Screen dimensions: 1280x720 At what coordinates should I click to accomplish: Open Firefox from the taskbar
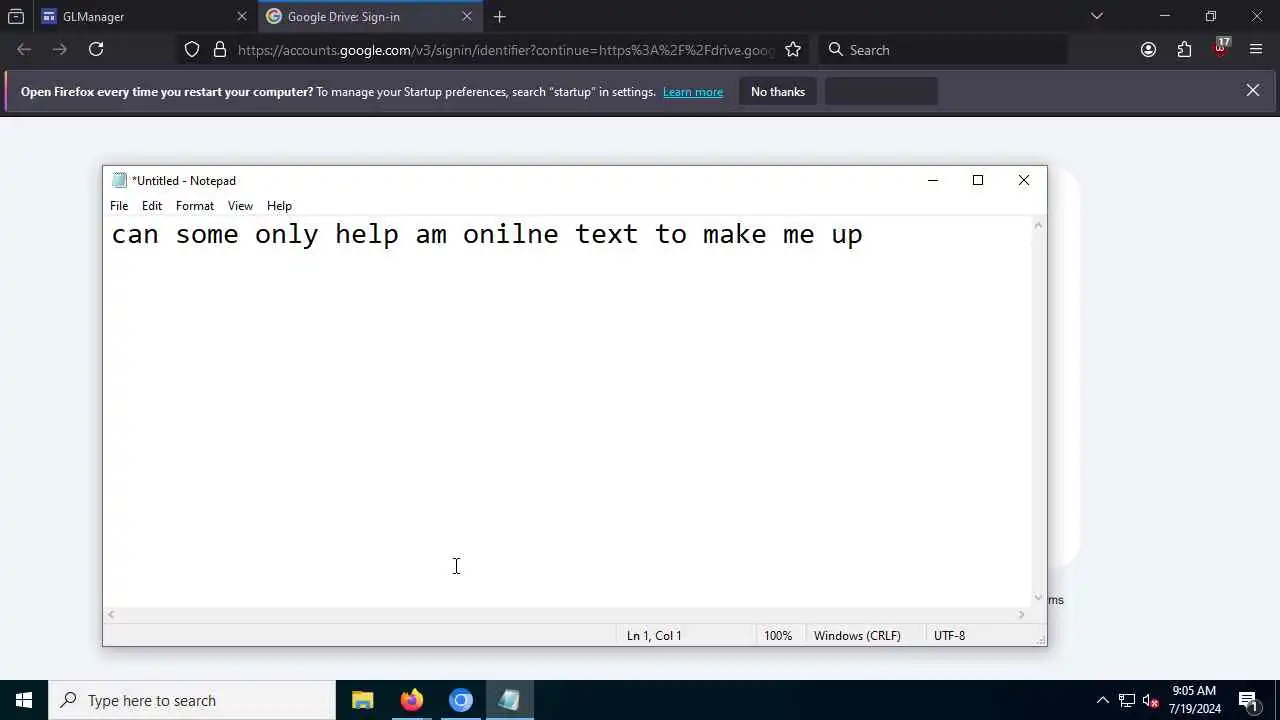(412, 700)
